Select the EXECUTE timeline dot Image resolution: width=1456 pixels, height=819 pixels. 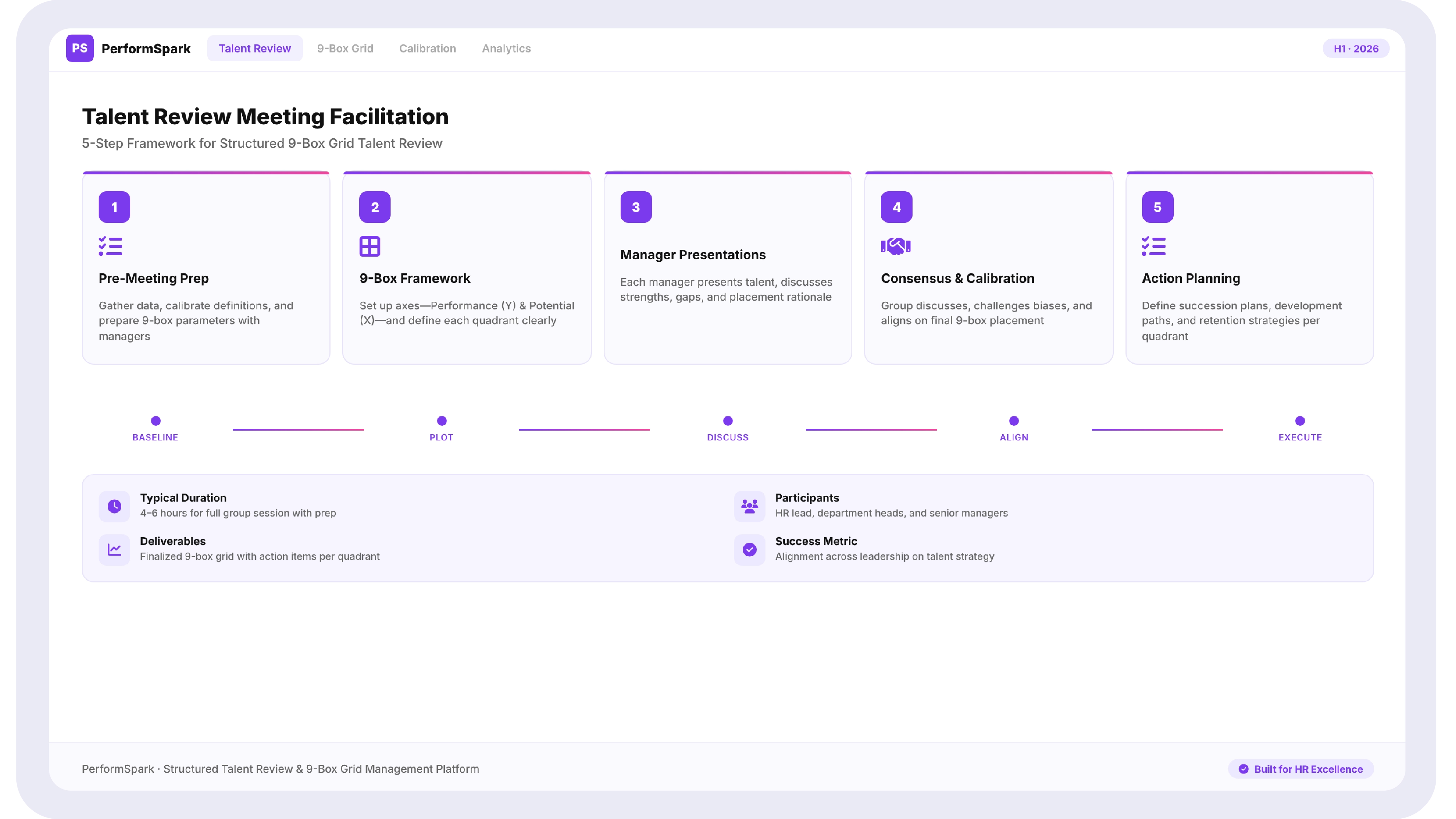pos(1300,420)
